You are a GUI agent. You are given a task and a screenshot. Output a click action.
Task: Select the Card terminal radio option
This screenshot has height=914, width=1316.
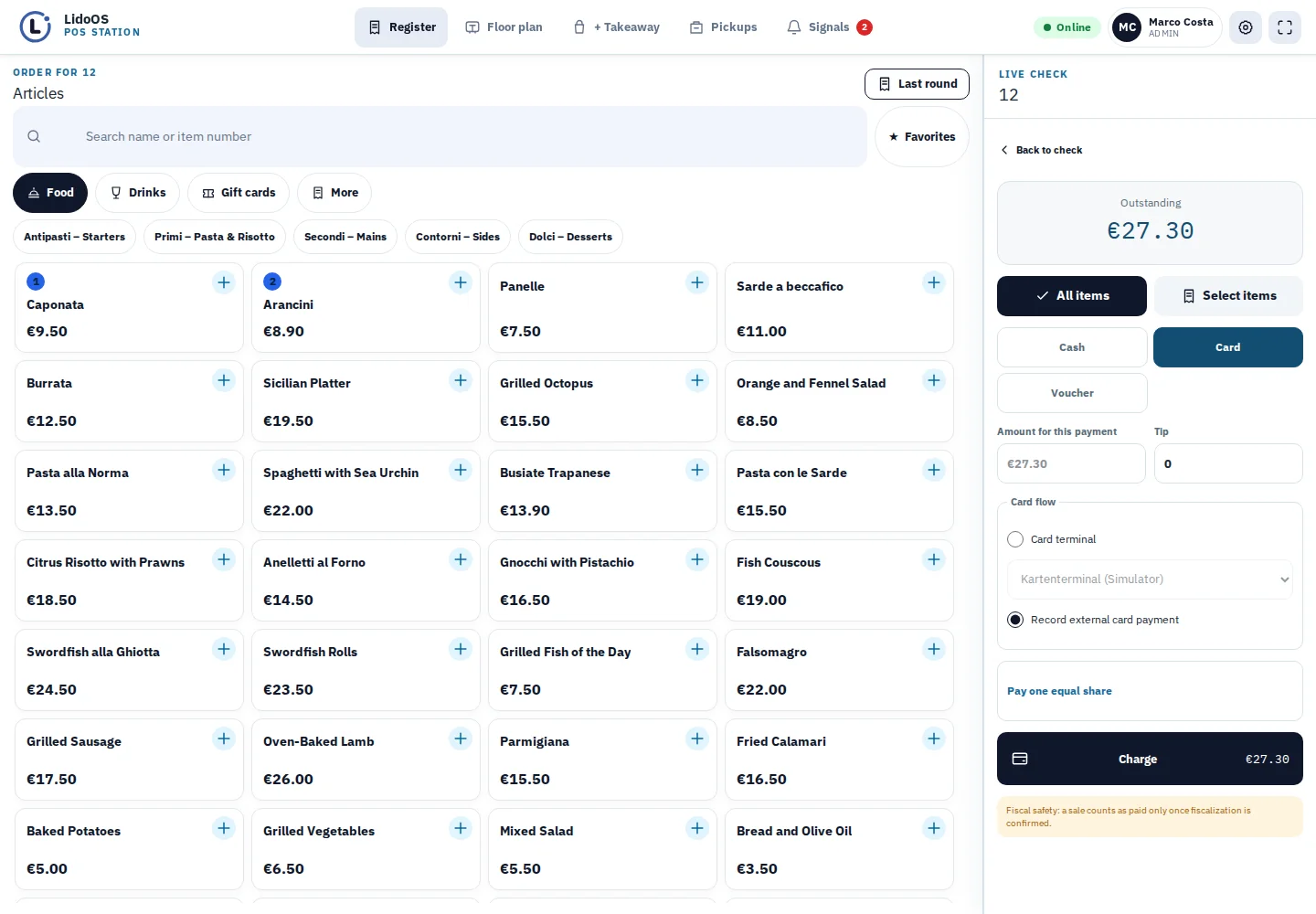pos(1015,539)
